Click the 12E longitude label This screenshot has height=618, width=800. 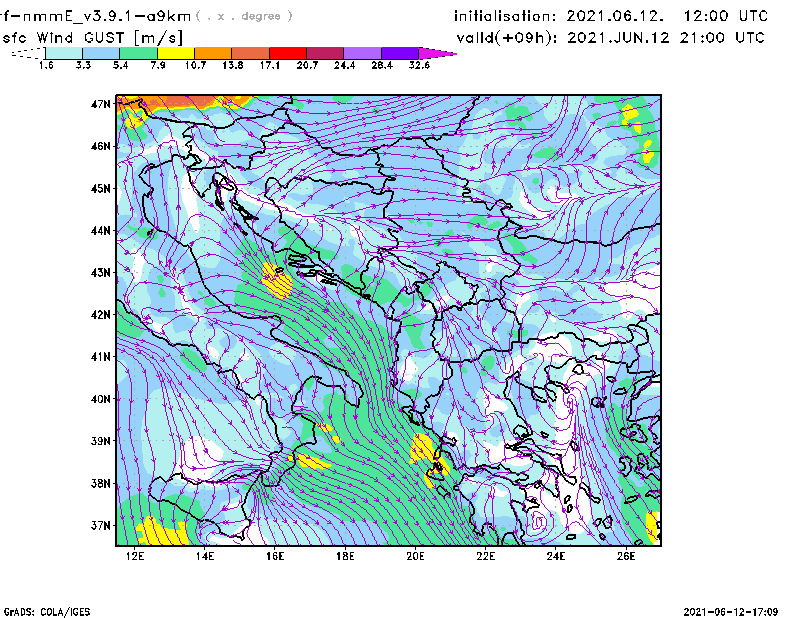tap(135, 556)
